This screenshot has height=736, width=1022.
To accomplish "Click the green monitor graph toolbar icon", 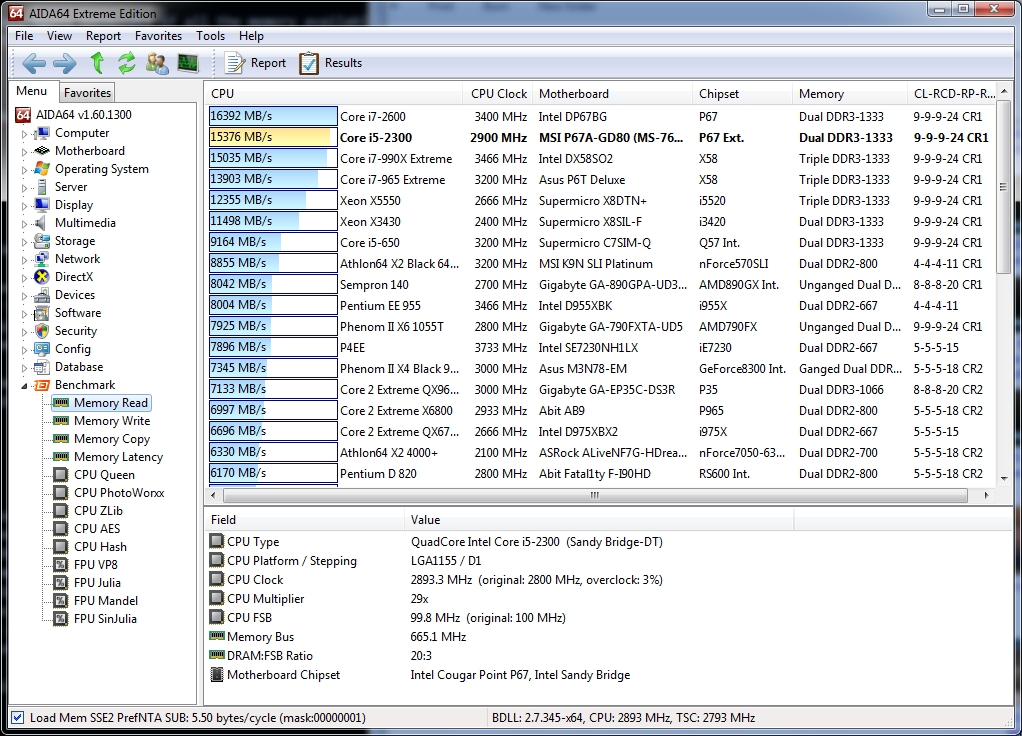I will tap(187, 63).
